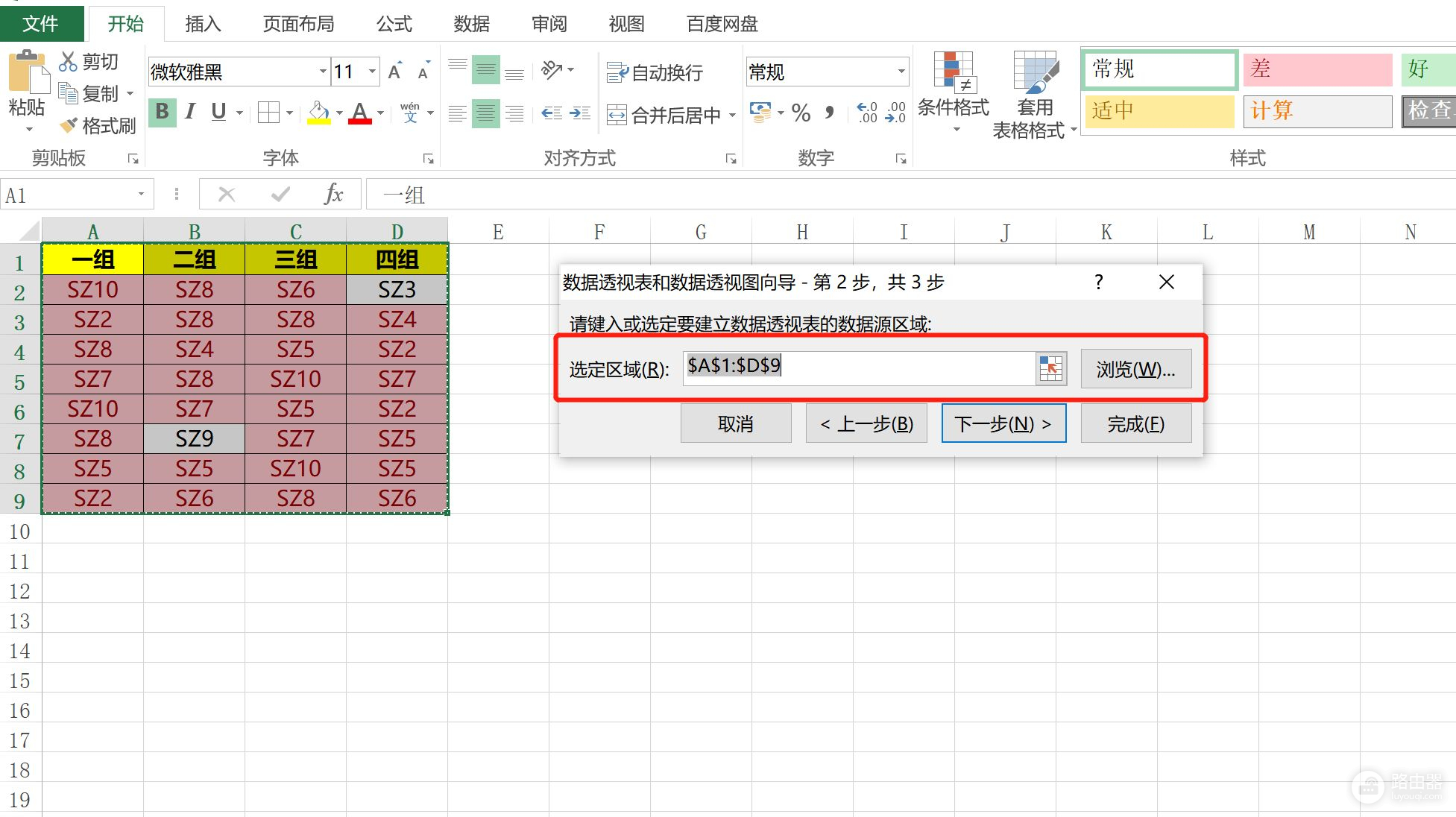Toggle Italic formatting button
The image size is (1456, 817).
click(x=190, y=113)
